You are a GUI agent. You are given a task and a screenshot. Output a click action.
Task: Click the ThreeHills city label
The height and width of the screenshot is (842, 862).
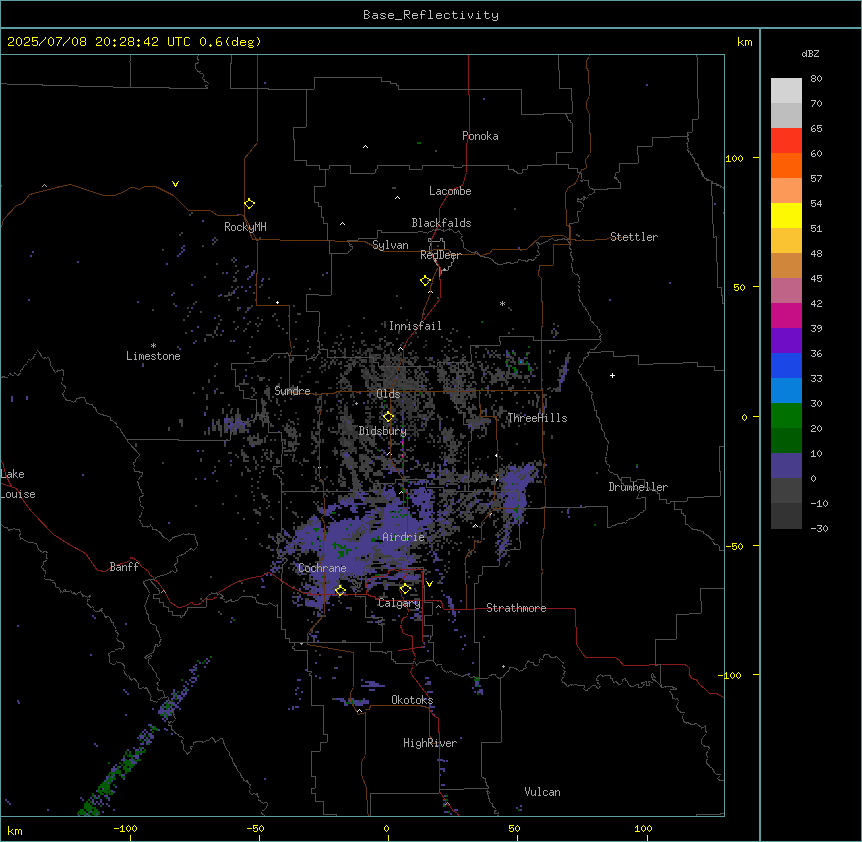tap(537, 418)
